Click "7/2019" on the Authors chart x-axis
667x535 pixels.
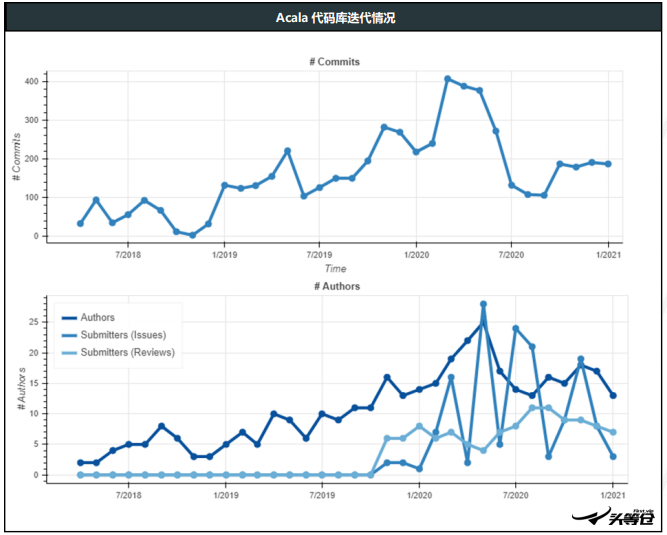click(322, 495)
